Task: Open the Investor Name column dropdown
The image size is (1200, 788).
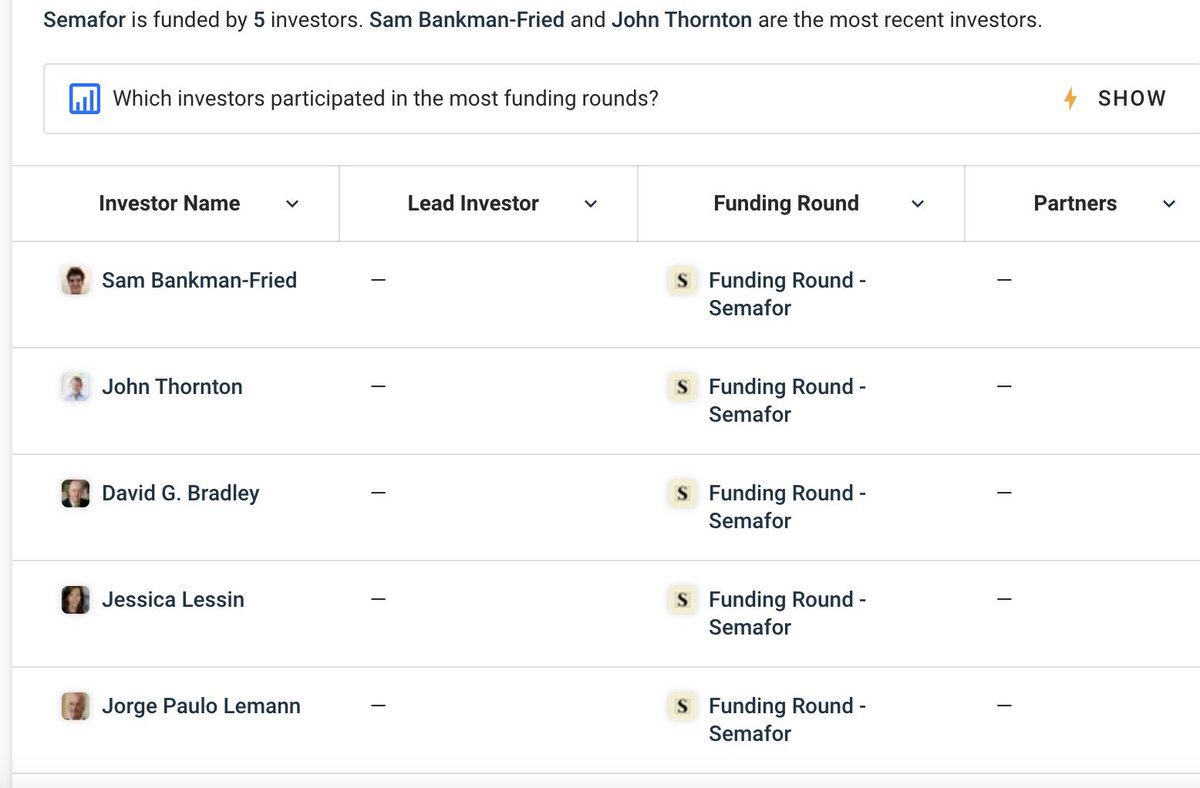Action: pyautogui.click(x=292, y=204)
